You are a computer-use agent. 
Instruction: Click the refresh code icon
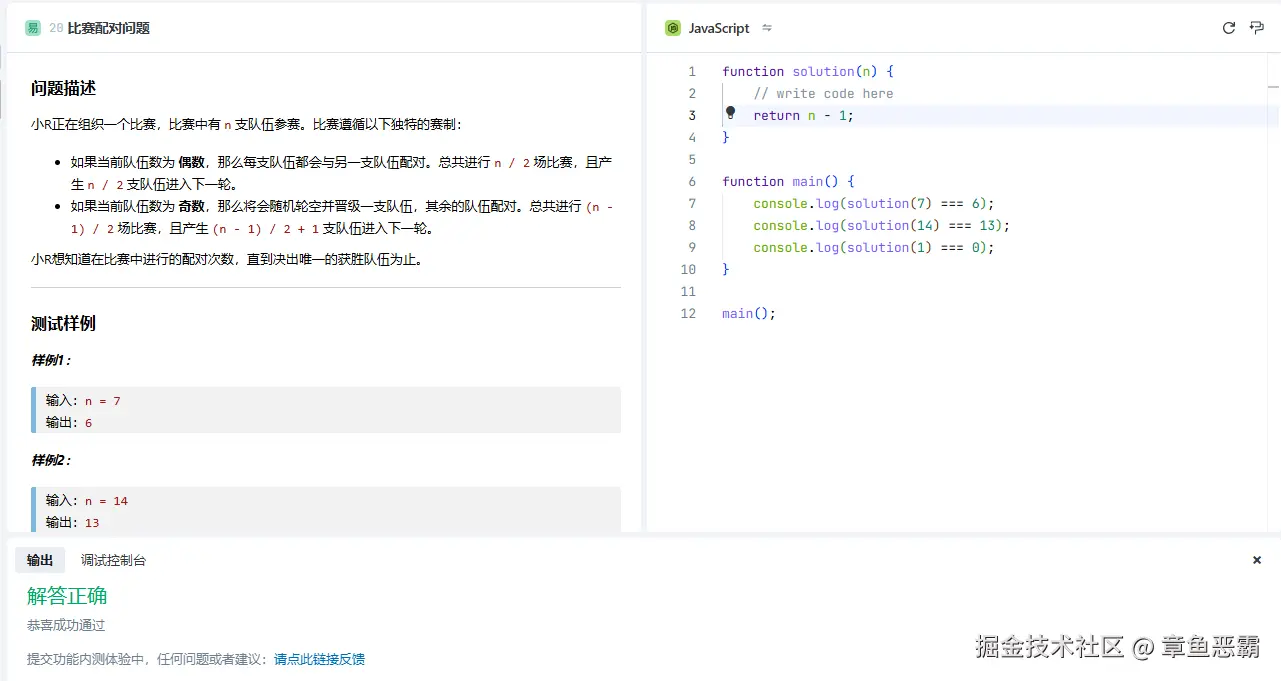(x=1229, y=28)
